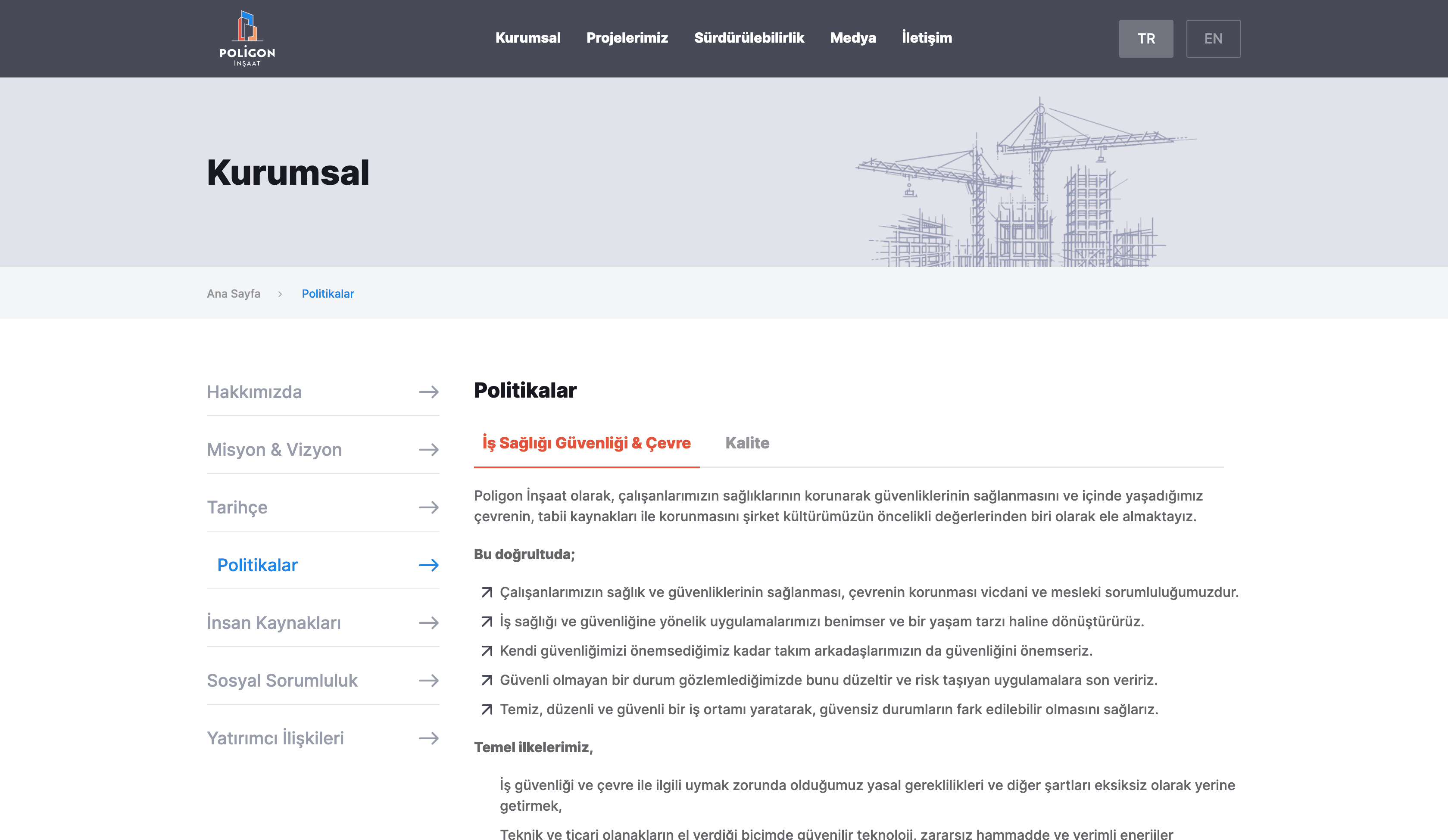Click the arrow icon next to Hakkımızda
Viewport: 1448px width, 840px height.
coord(429,392)
